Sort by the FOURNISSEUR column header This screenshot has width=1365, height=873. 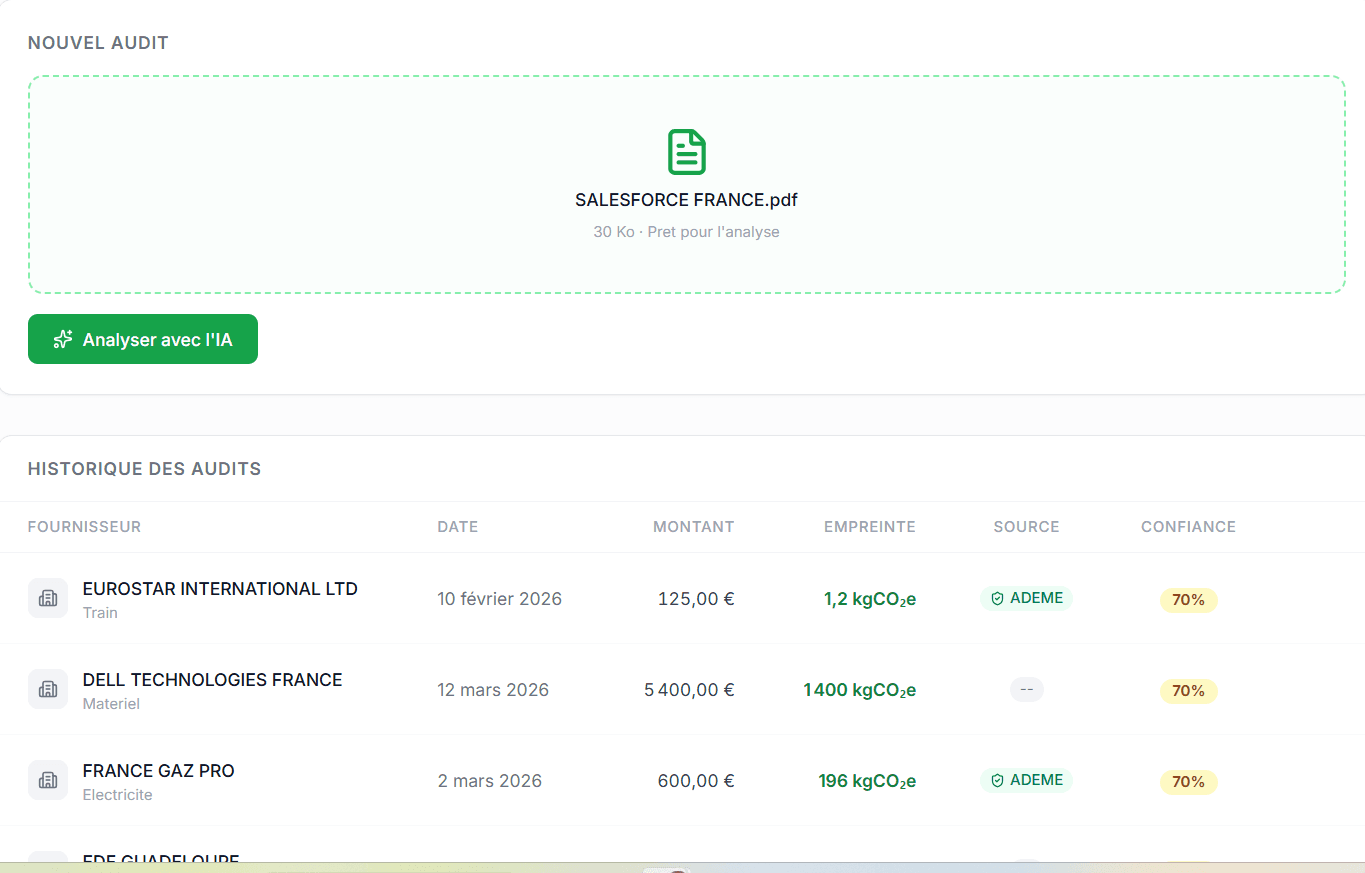coord(84,527)
